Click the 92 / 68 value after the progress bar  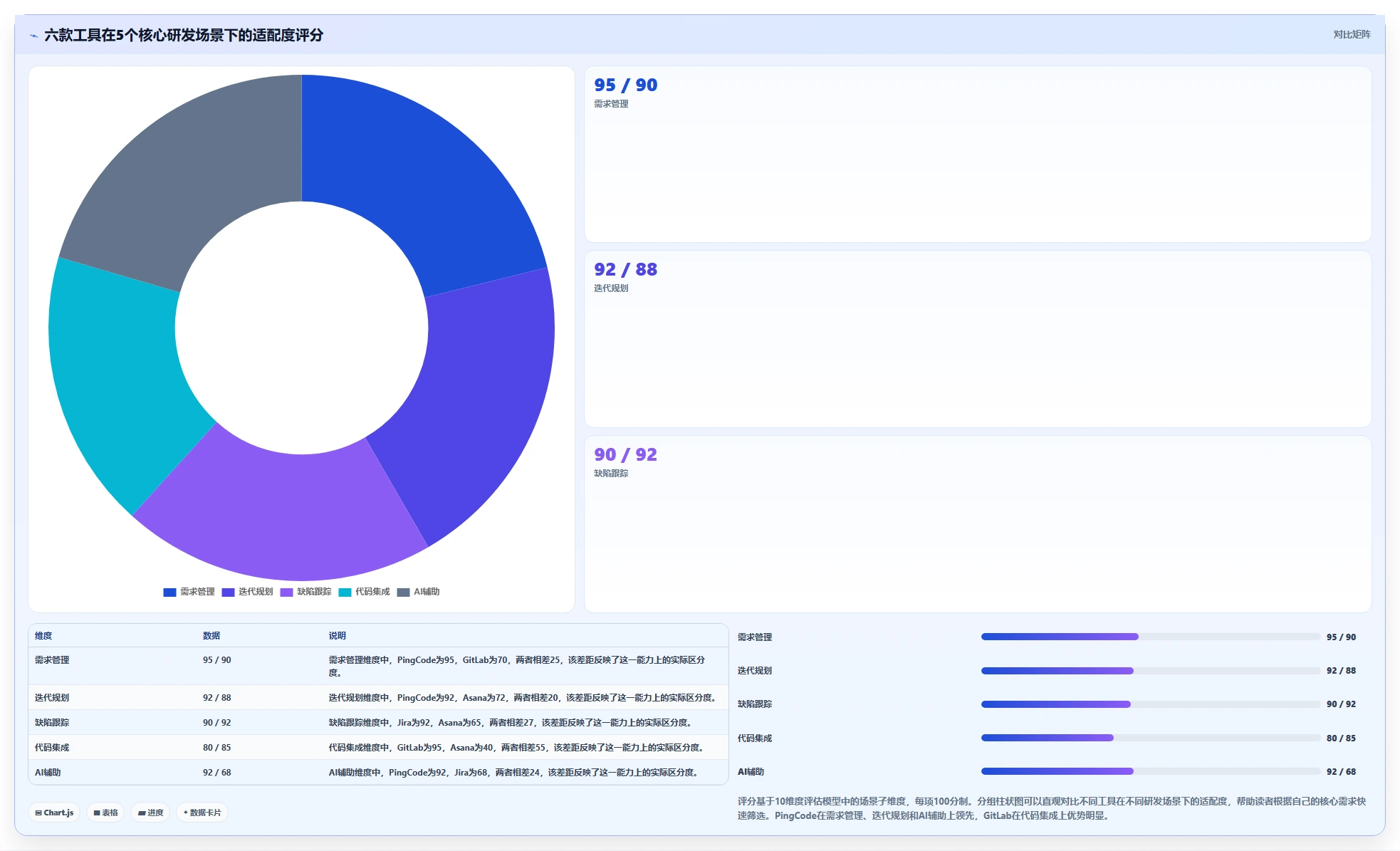pyautogui.click(x=1341, y=772)
